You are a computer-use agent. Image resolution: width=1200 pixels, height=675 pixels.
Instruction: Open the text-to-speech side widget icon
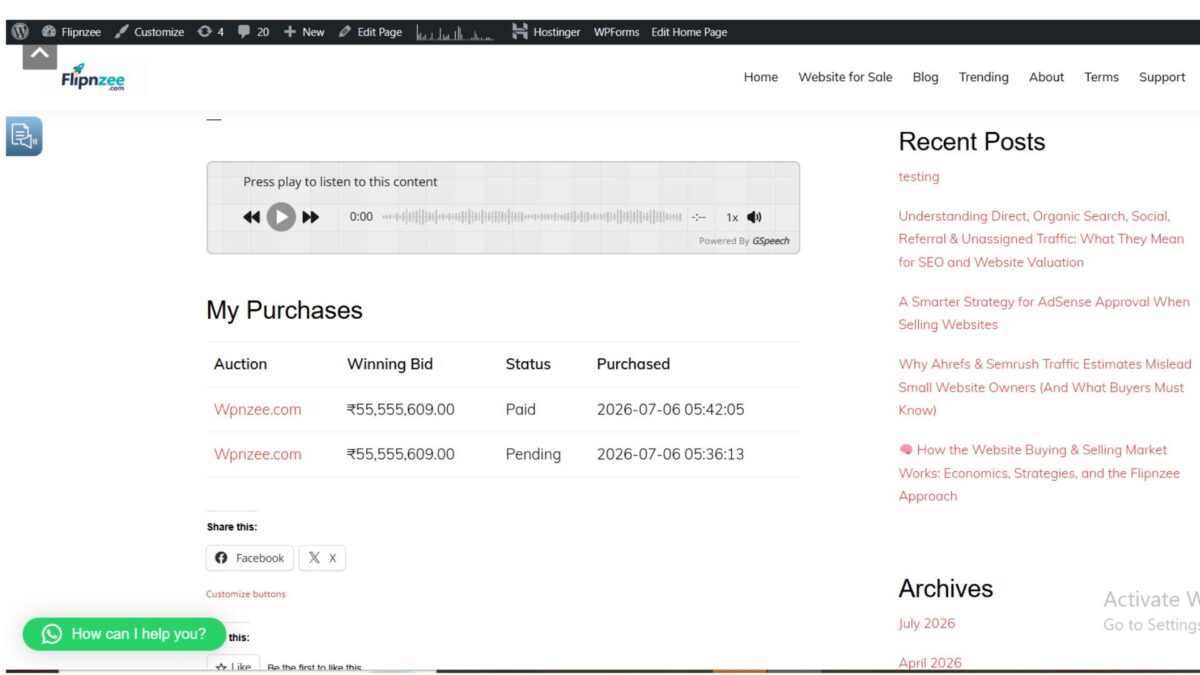(x=24, y=136)
